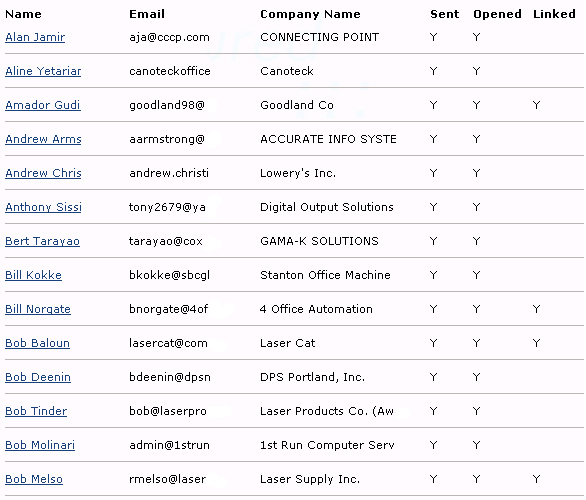The image size is (586, 500).
Task: Select the Andrew Chris link
Action: pos(43,173)
